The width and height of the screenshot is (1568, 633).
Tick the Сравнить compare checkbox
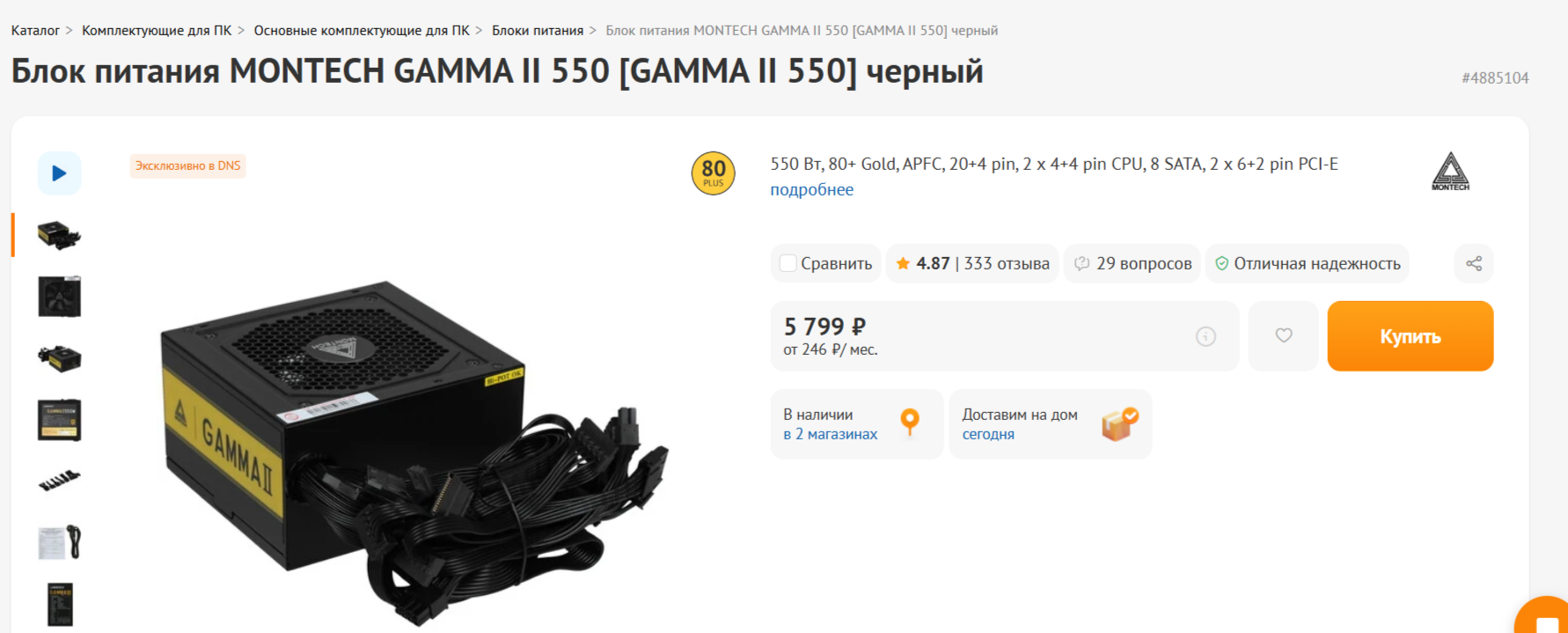[x=788, y=263]
